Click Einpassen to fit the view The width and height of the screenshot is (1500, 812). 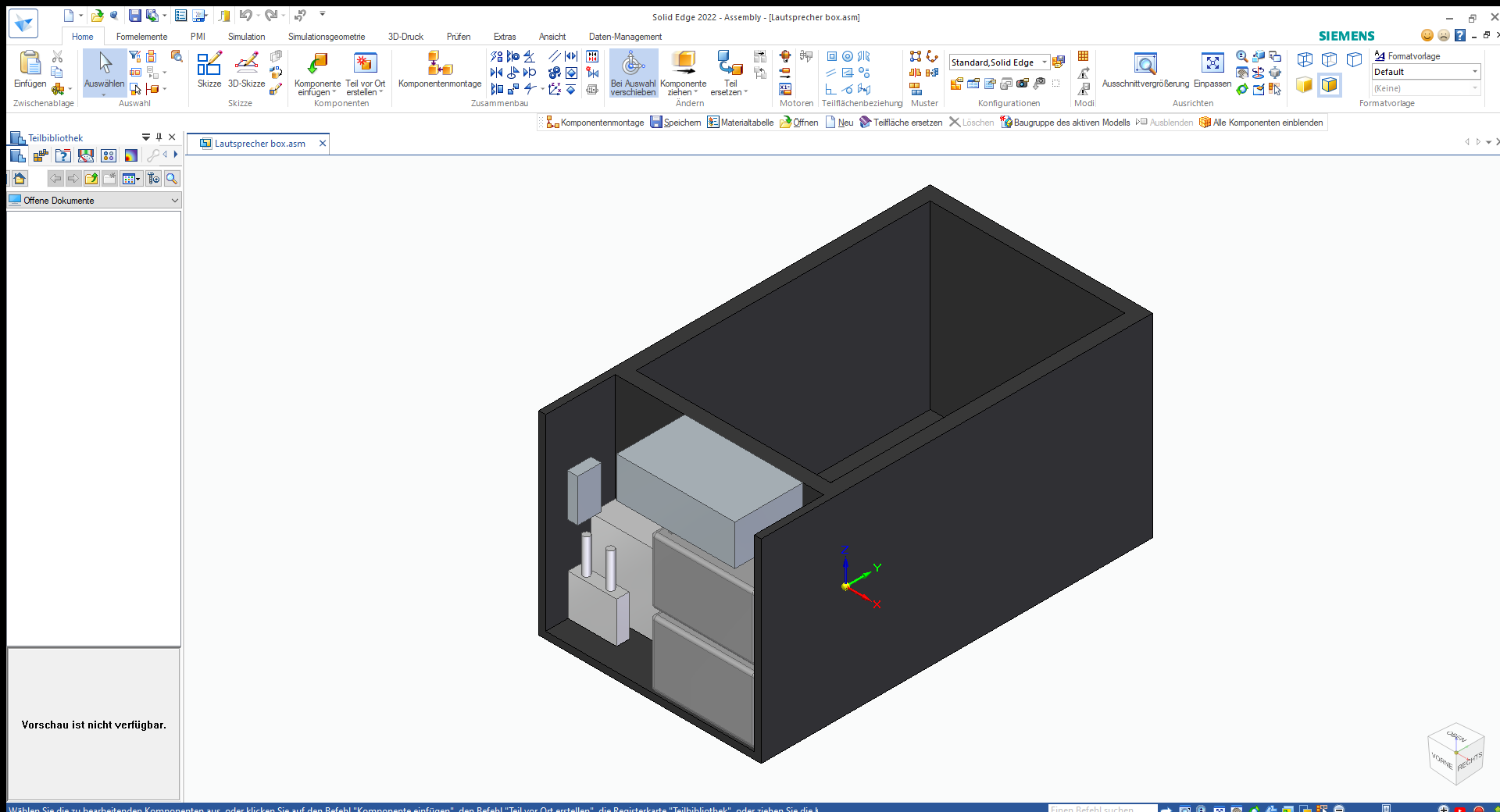1212,69
